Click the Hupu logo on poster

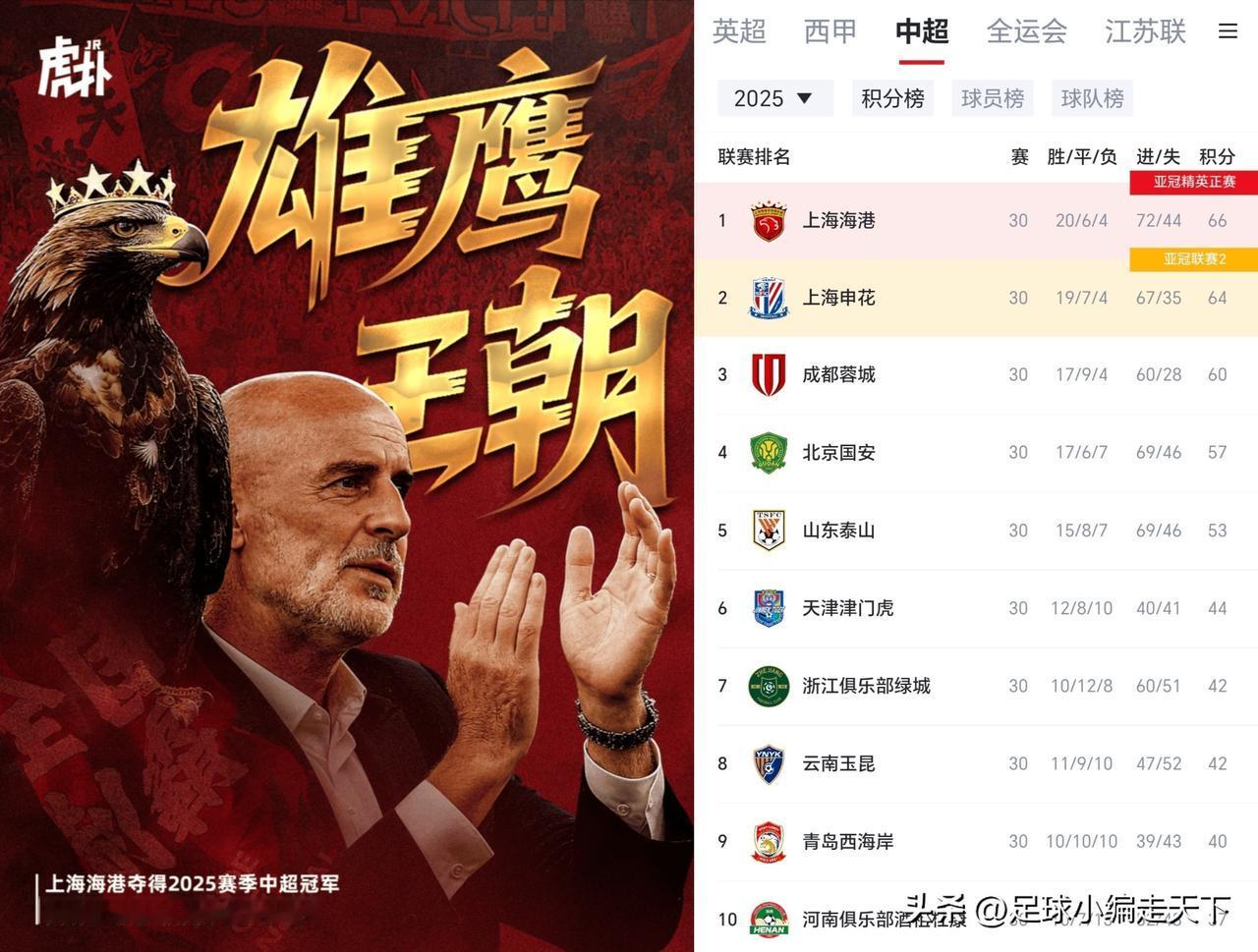click(75, 67)
